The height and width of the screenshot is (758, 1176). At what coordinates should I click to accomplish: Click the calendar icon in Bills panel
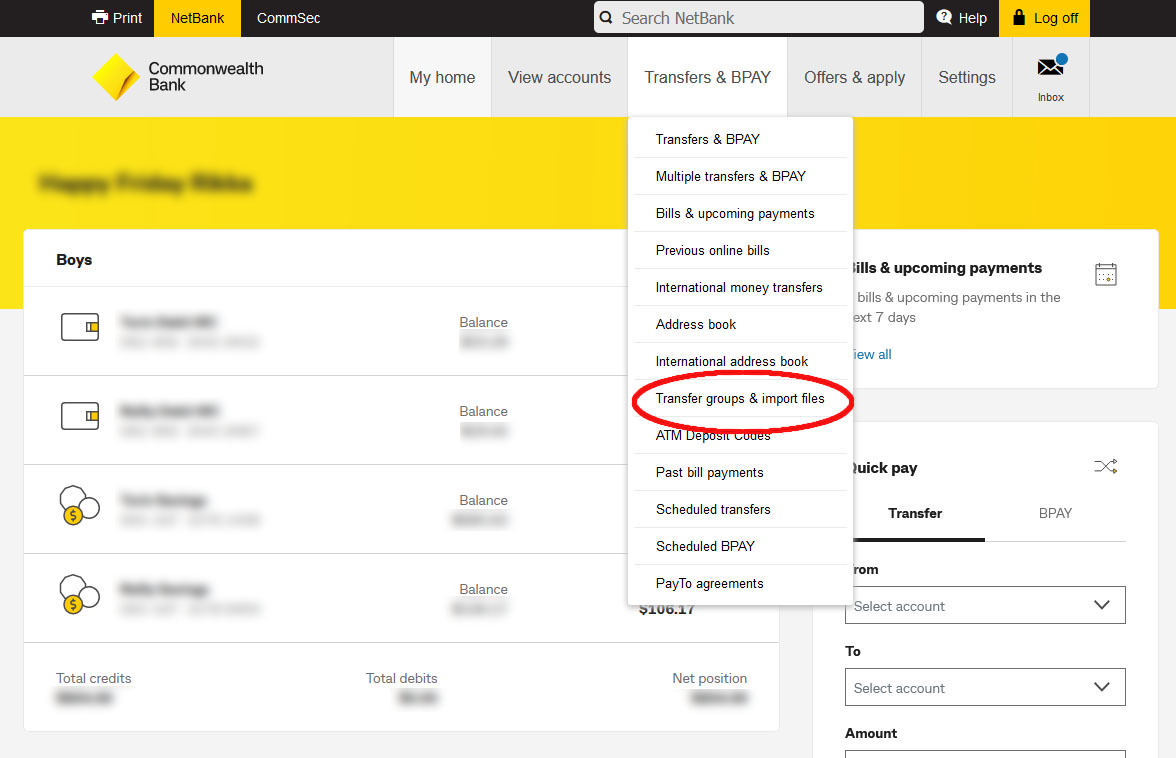point(1105,274)
